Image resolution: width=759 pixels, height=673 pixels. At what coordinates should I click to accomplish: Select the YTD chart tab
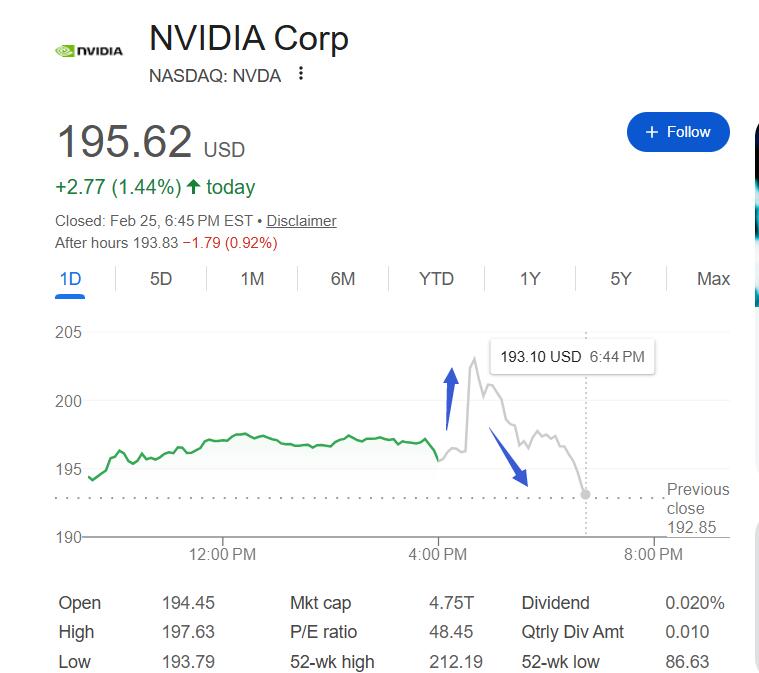(x=436, y=279)
